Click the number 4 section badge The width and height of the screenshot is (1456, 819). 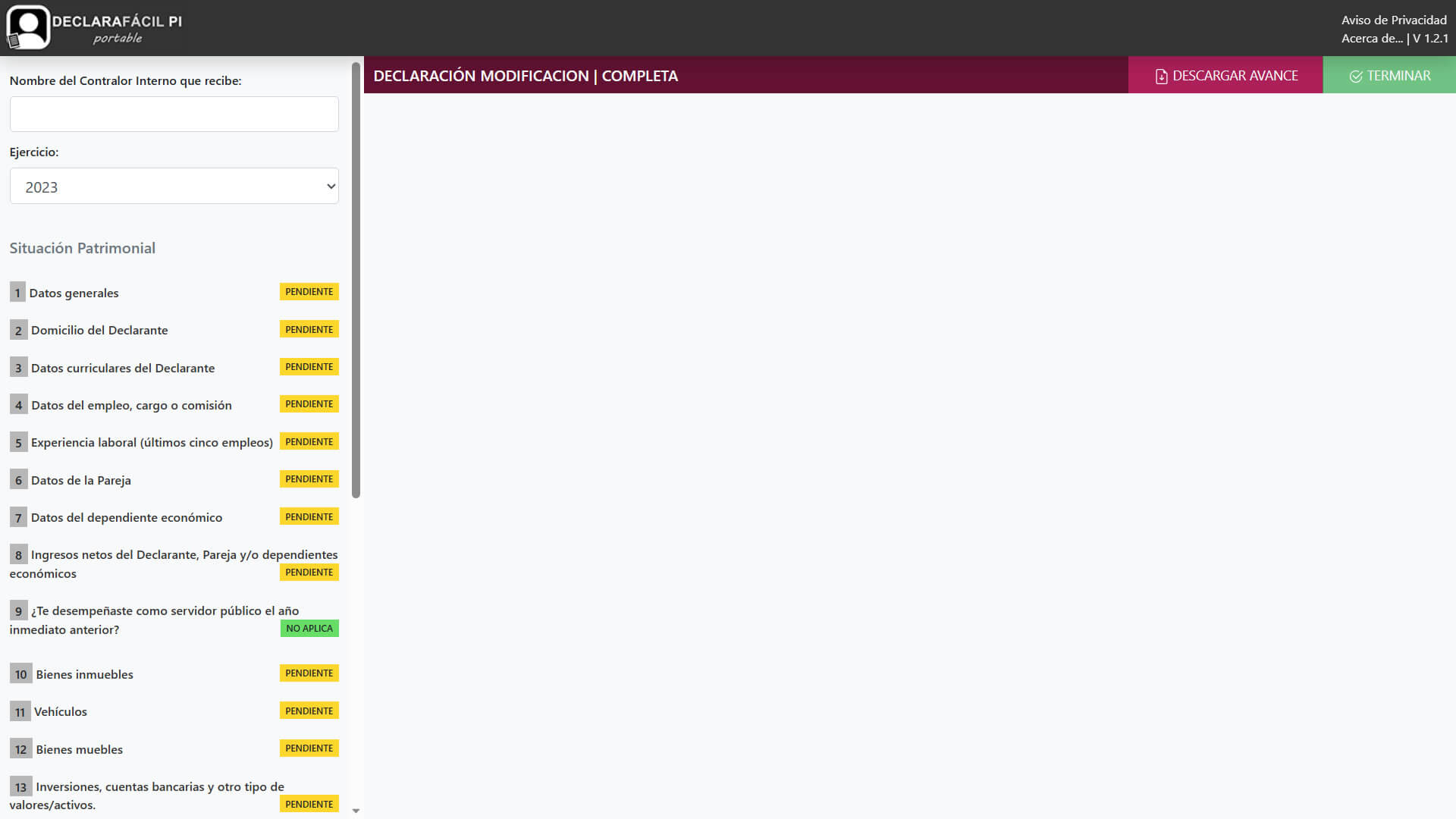coord(18,405)
